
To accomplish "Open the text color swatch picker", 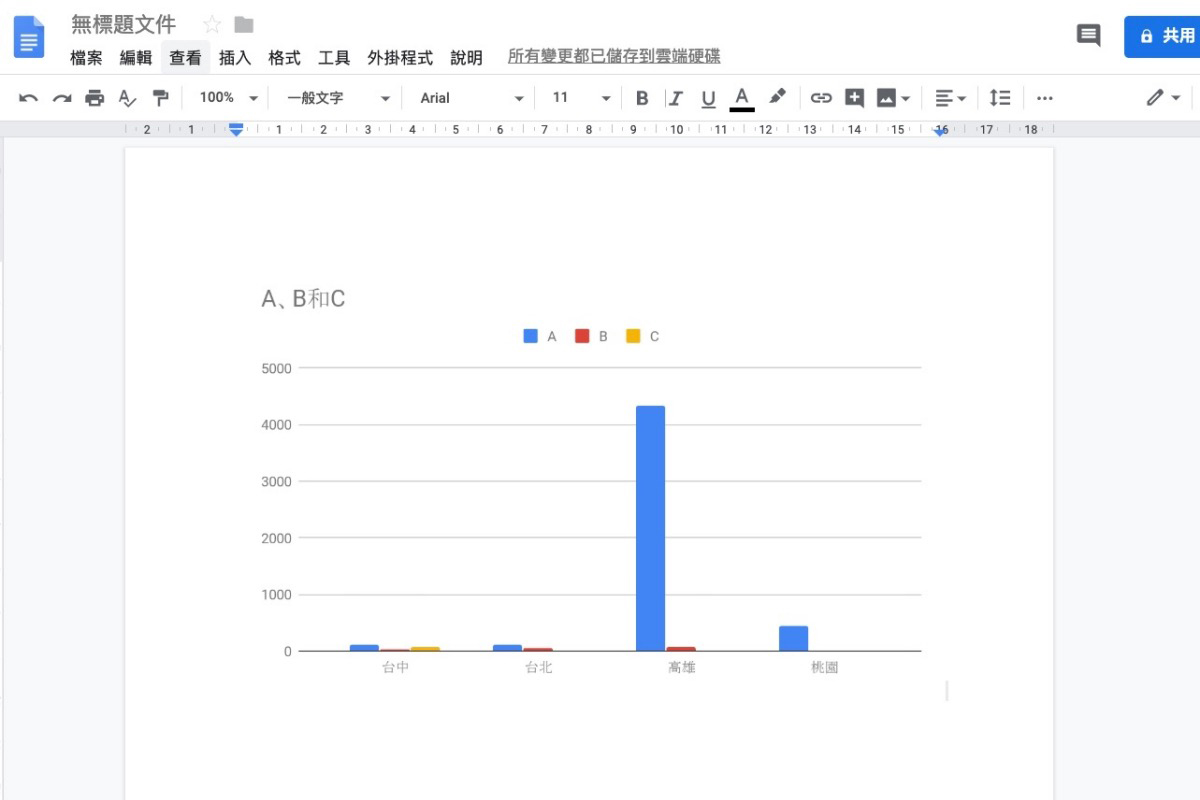I will pos(741,97).
